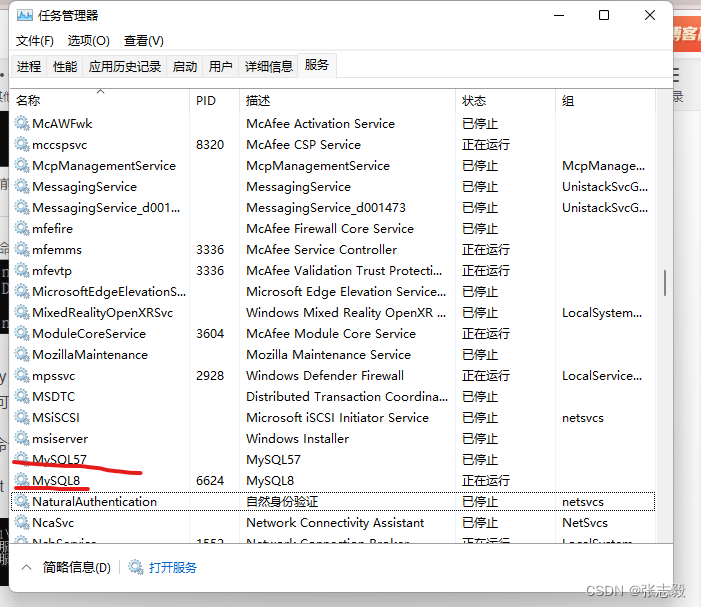Image resolution: width=701 pixels, height=607 pixels.
Task: Click MSDTC service name
Action: click(x=54, y=396)
